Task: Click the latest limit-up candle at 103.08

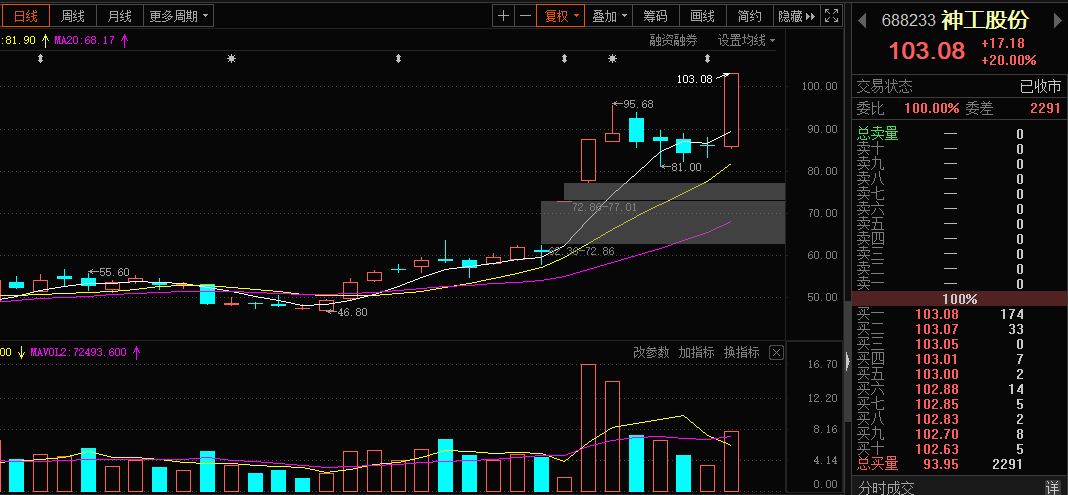Action: point(731,110)
